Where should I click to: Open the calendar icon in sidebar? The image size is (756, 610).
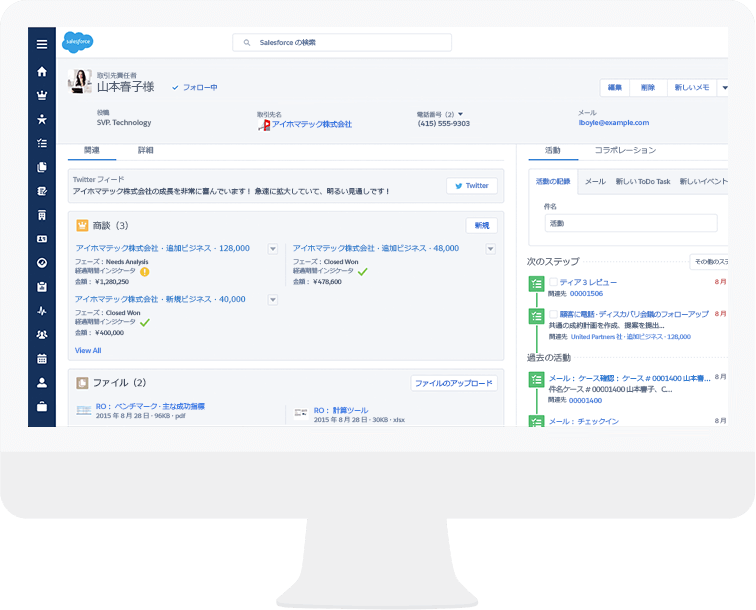tap(42, 358)
